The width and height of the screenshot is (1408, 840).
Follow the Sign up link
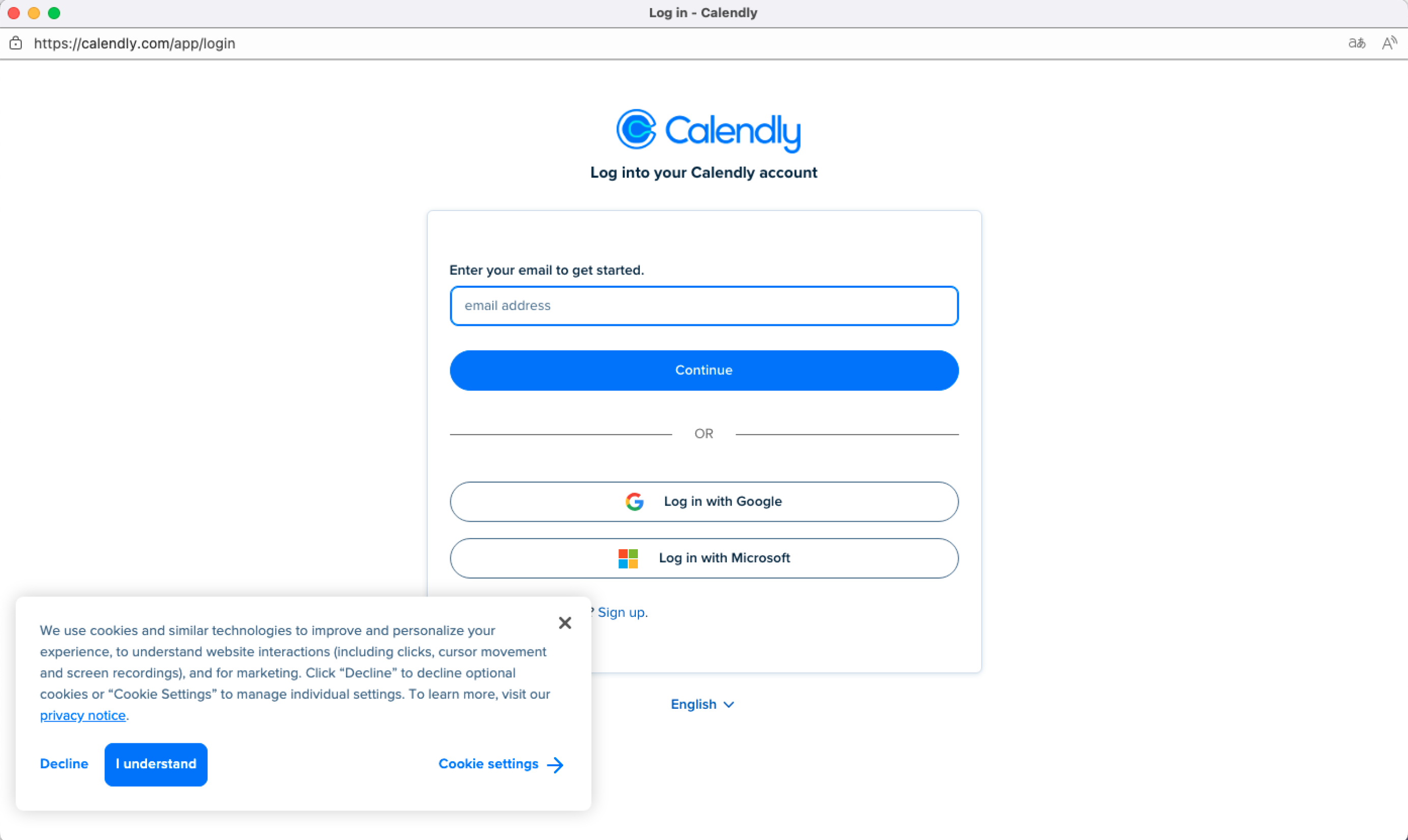[622, 612]
